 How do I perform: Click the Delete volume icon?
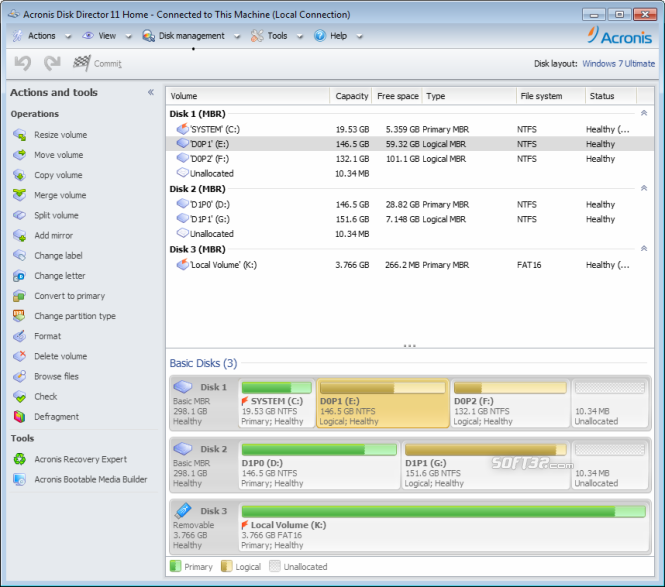point(20,356)
